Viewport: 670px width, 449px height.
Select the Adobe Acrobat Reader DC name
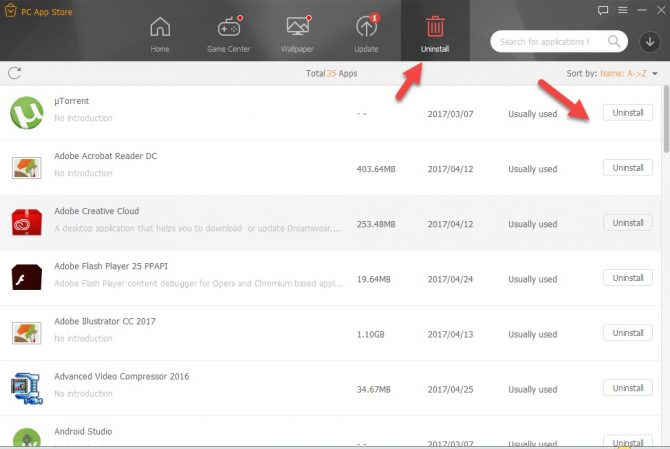pos(106,156)
